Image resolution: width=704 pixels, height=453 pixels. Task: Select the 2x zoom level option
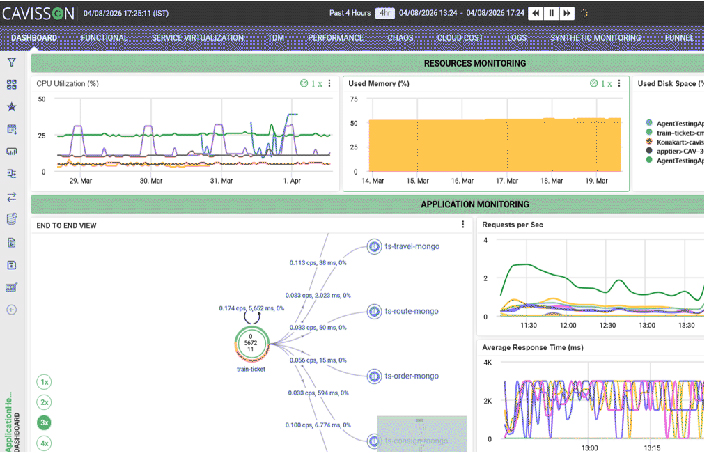click(x=44, y=402)
